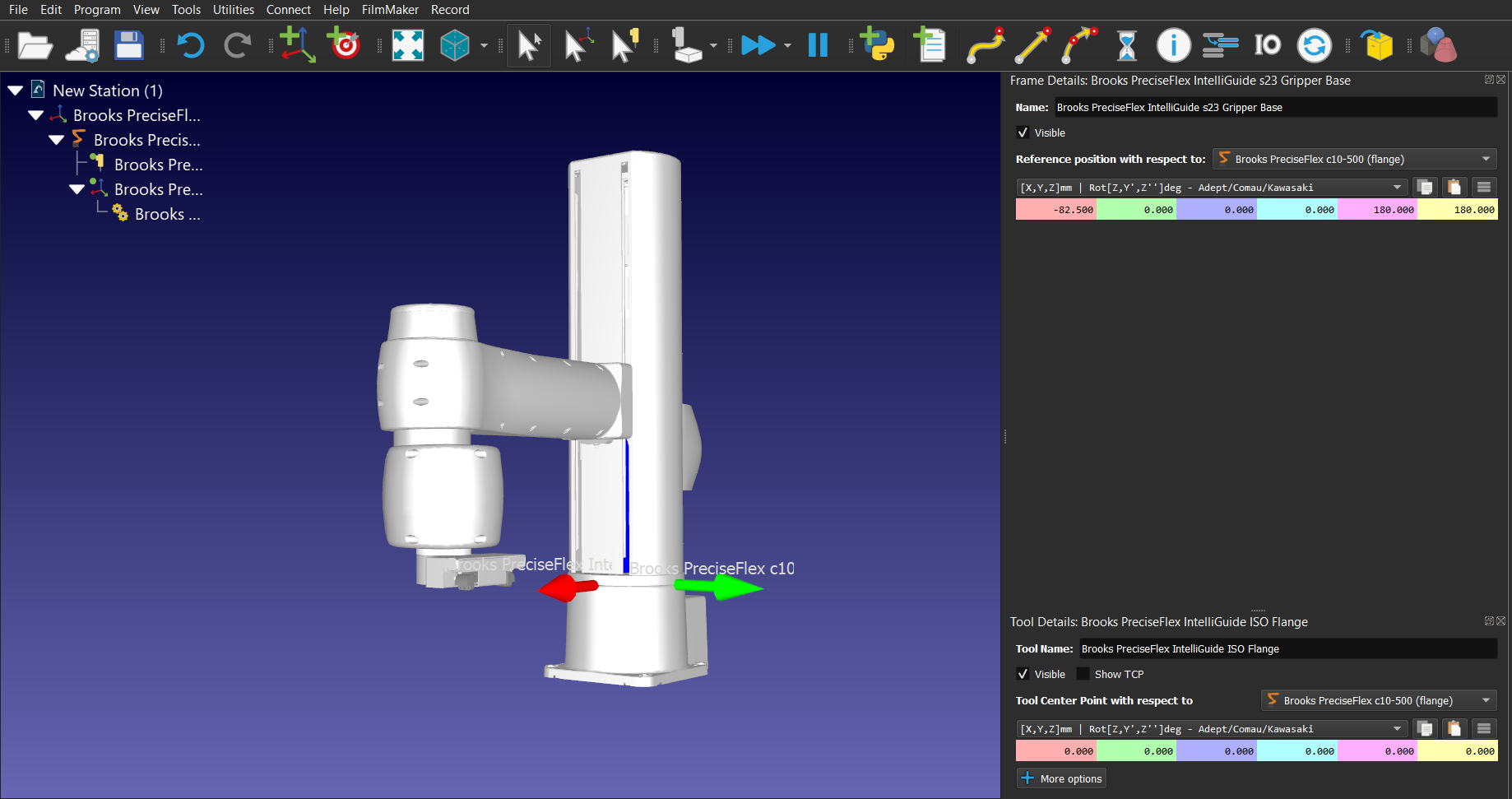Open the Connect menu
1512x799 pixels.
pos(288,9)
